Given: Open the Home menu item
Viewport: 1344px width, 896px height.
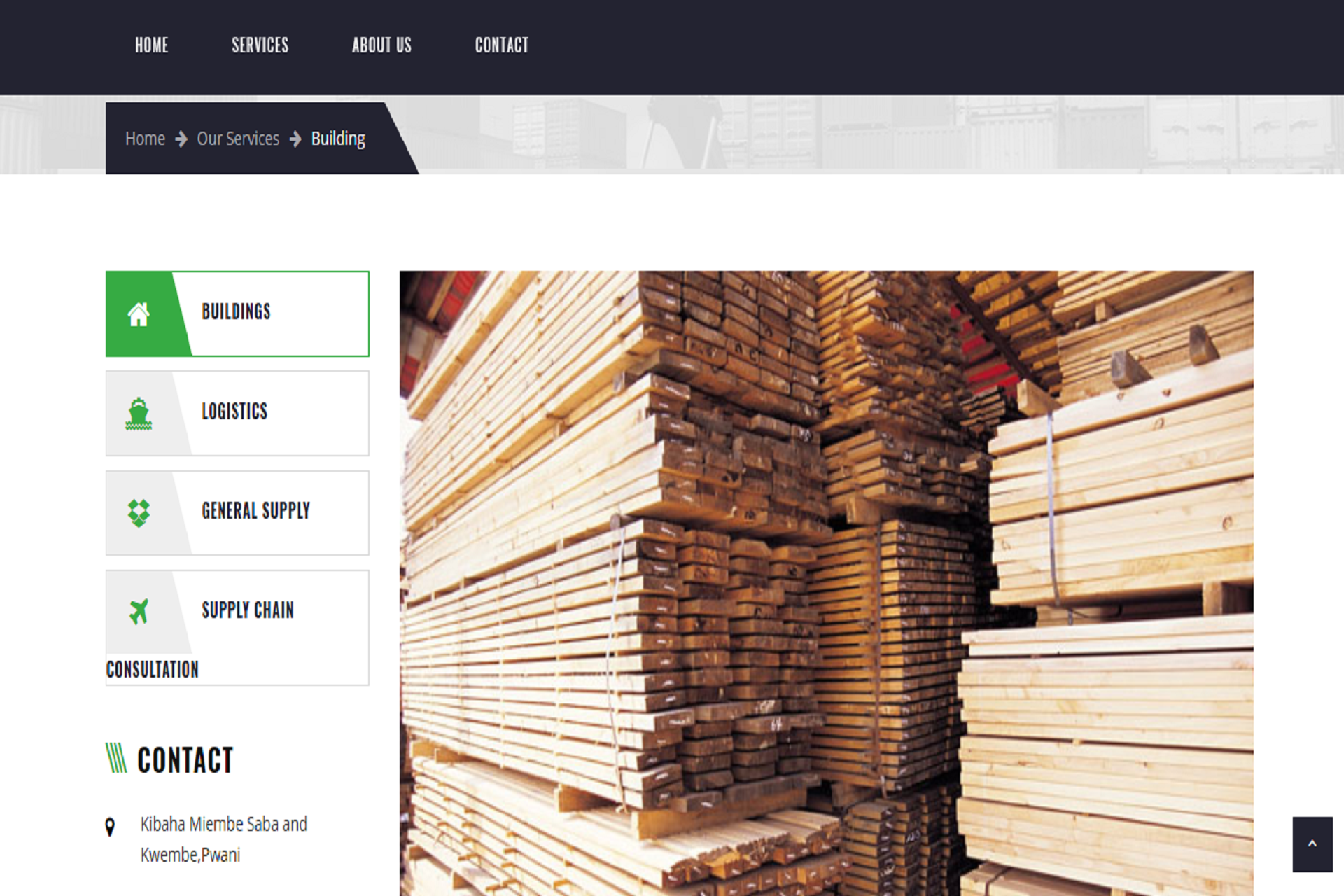Looking at the screenshot, I should pyautogui.click(x=151, y=45).
